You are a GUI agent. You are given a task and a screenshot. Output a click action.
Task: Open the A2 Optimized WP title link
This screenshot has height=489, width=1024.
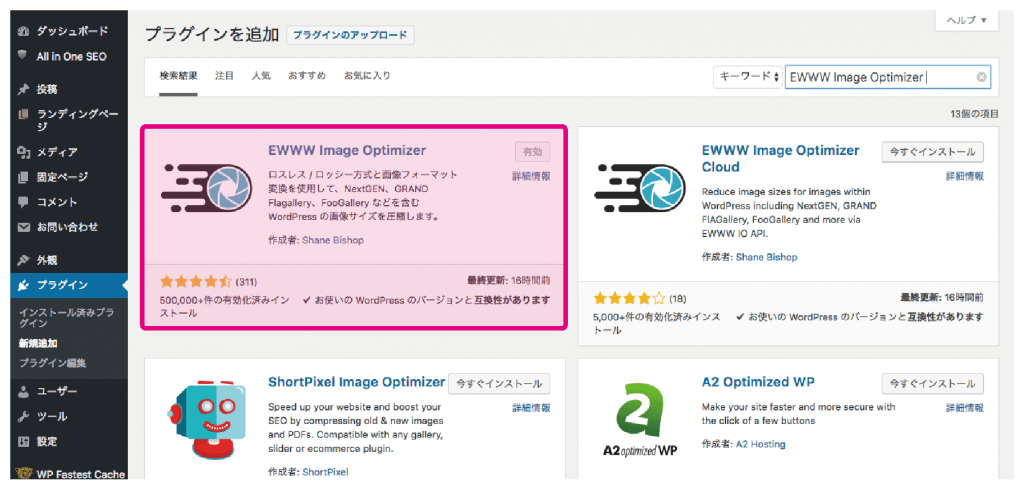758,381
